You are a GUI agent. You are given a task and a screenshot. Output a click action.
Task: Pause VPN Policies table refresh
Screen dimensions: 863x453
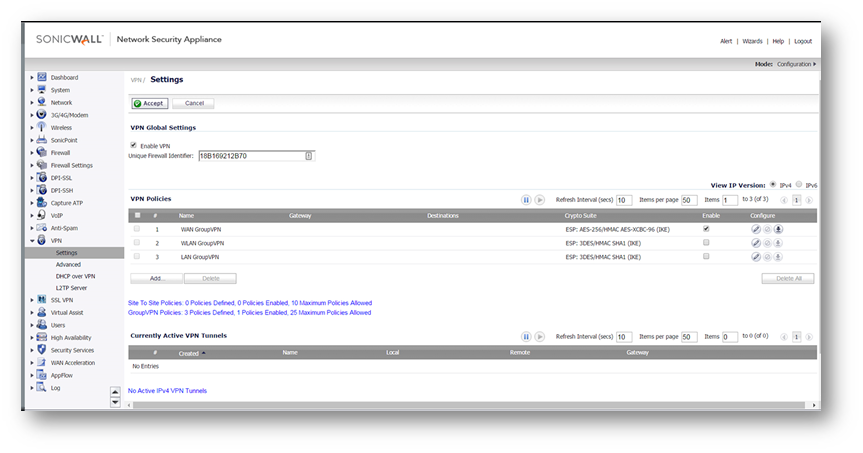526,200
